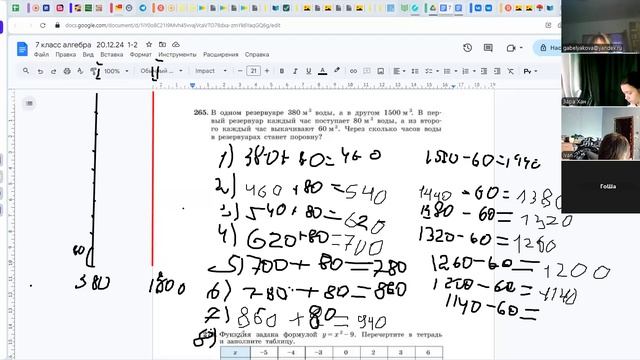Open the Файл menu
The height and width of the screenshot is (360, 640).
pyautogui.click(x=41, y=54)
